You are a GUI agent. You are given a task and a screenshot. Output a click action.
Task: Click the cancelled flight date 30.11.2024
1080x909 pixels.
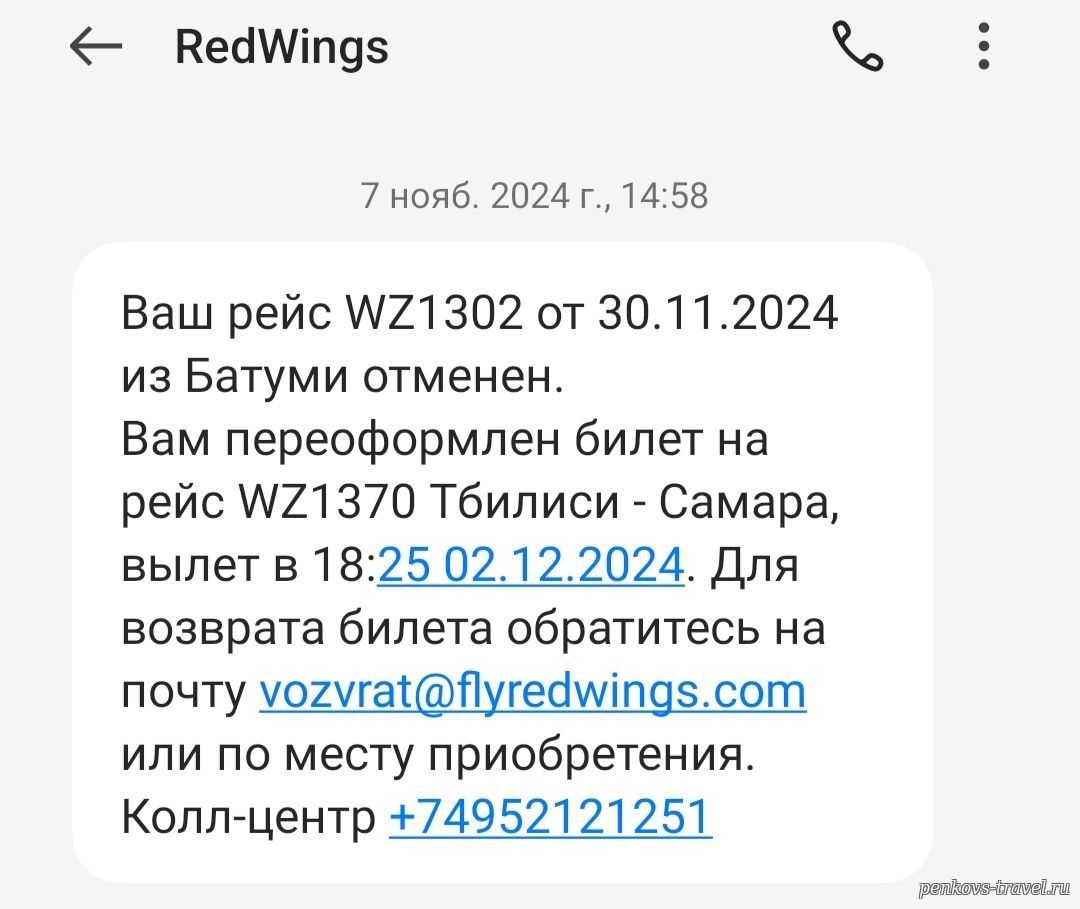(x=718, y=313)
